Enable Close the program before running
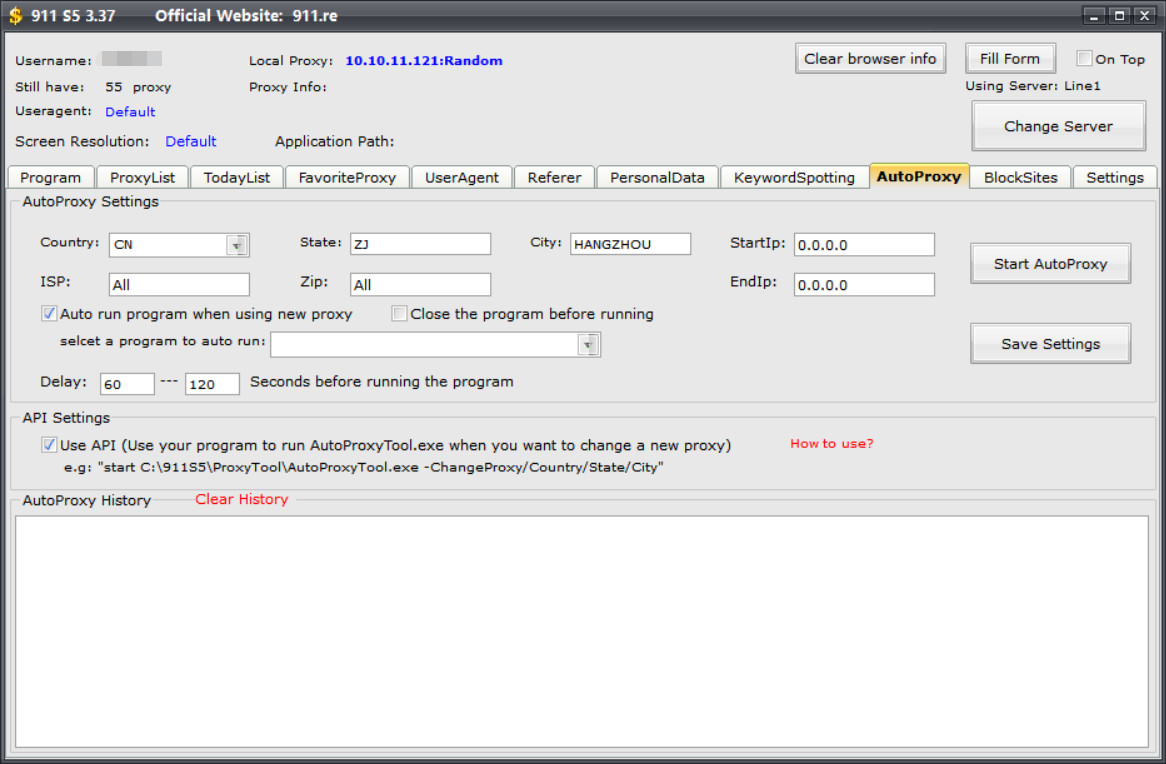The image size is (1166, 764). 399,314
